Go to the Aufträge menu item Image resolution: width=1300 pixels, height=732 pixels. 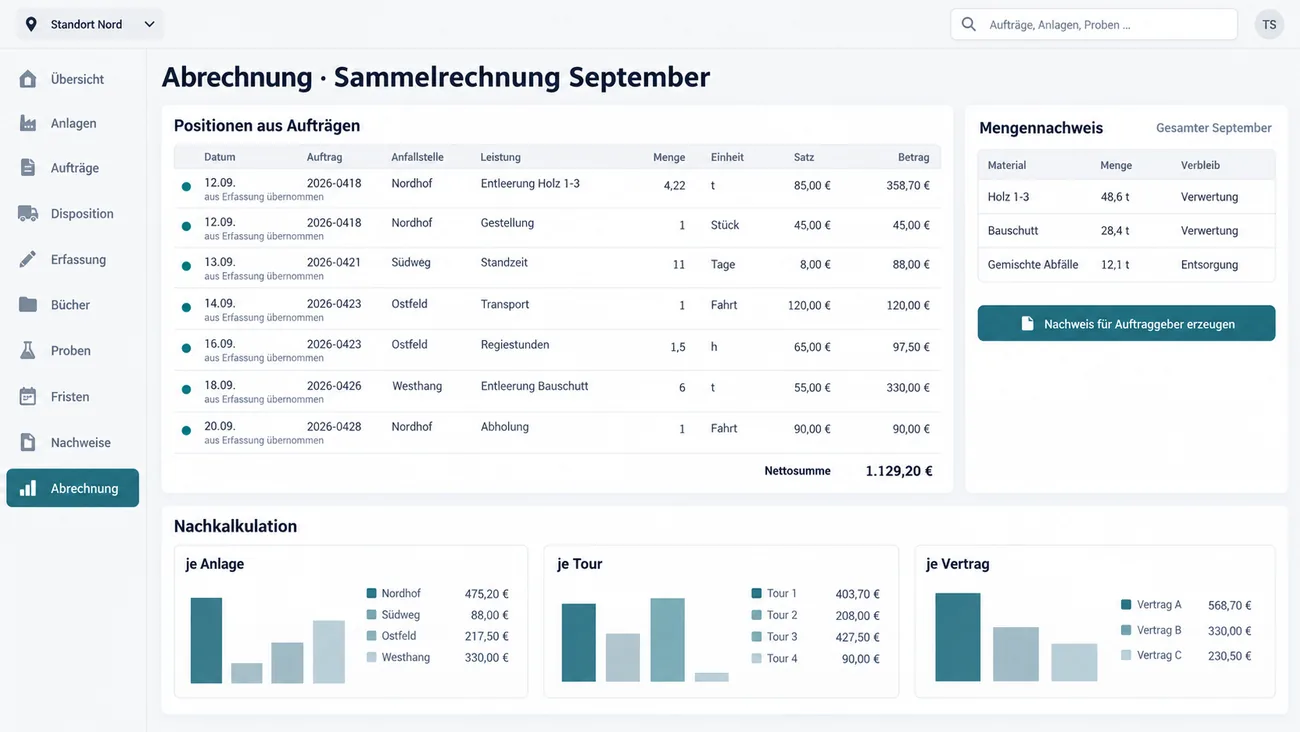coord(73,168)
